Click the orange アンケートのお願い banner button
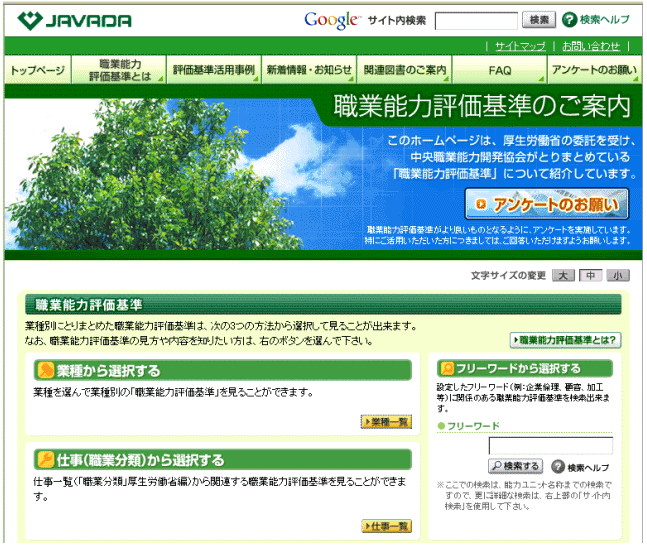Image resolution: width=647 pixels, height=547 pixels. click(x=547, y=204)
